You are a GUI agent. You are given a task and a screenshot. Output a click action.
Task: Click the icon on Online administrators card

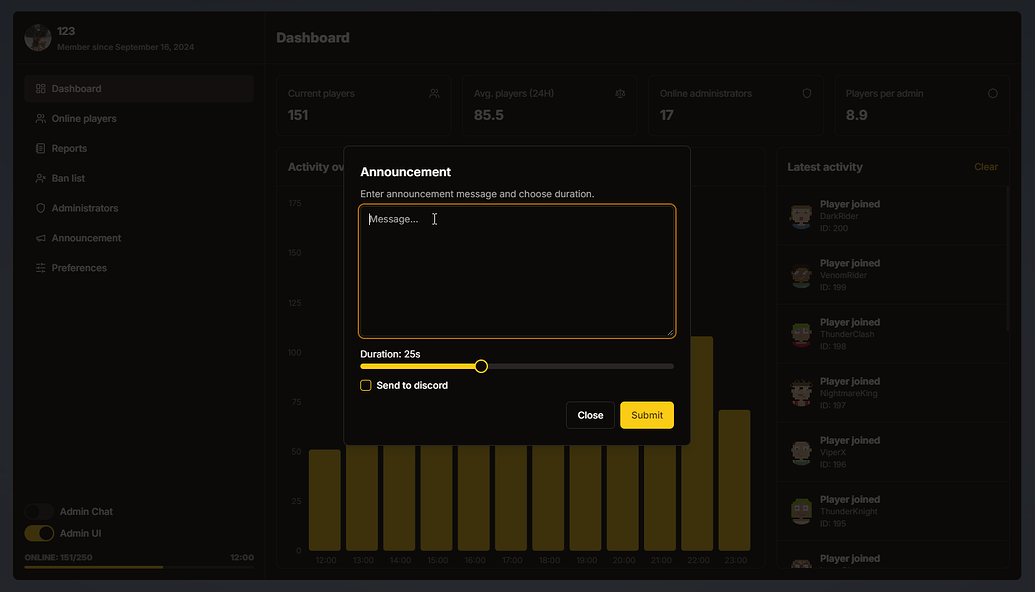(x=806, y=93)
